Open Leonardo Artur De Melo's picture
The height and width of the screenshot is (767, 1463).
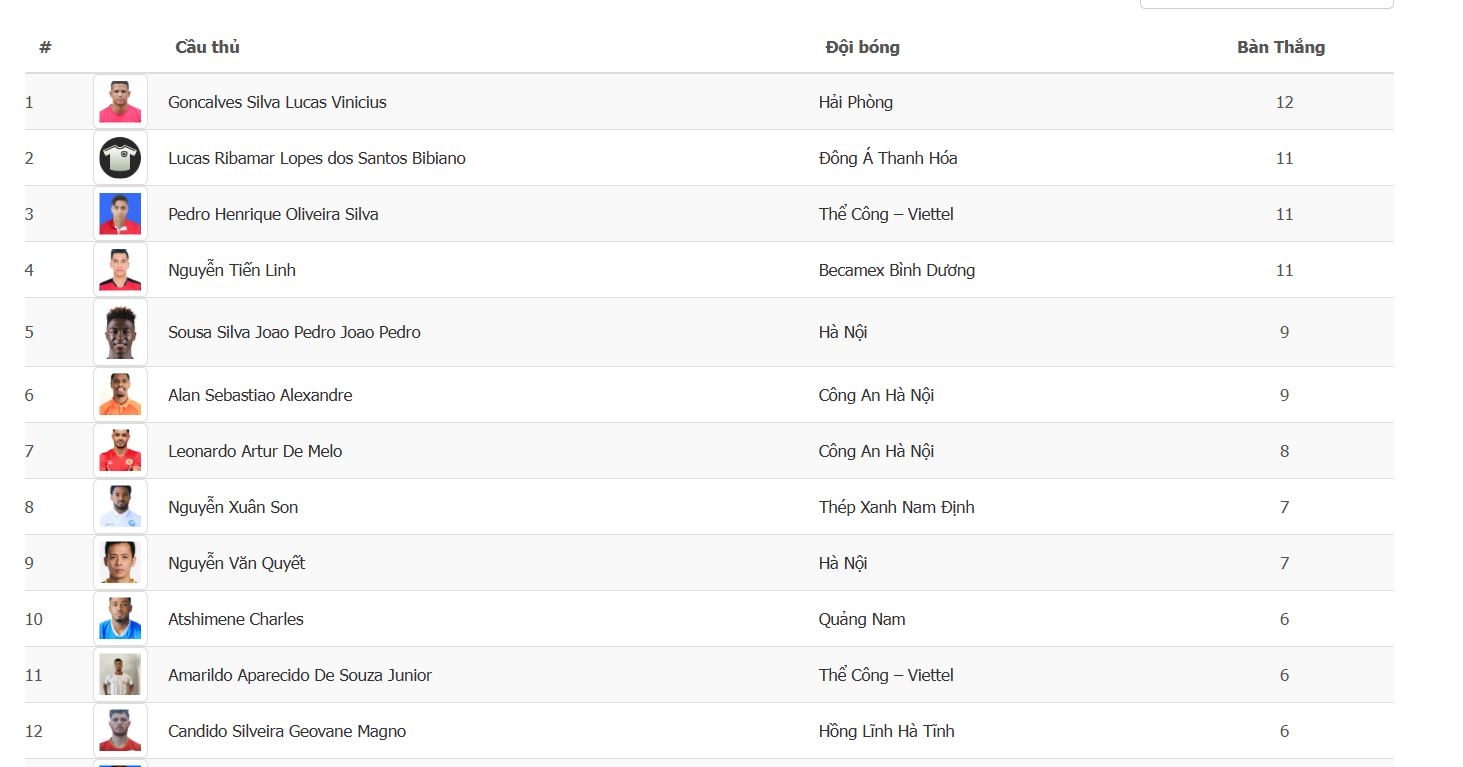(x=120, y=451)
